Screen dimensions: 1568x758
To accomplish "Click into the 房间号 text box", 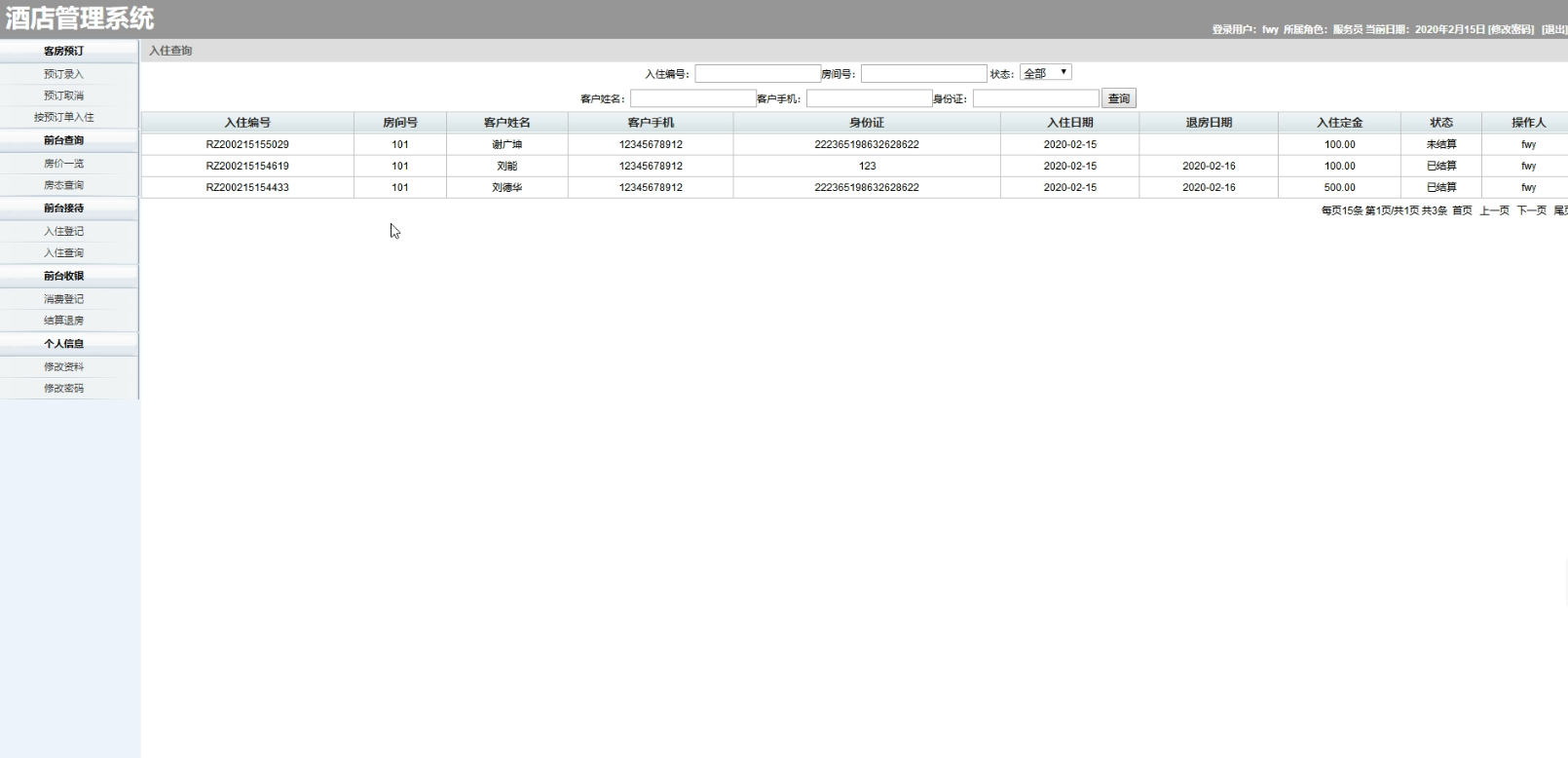I will pyautogui.click(x=923, y=74).
